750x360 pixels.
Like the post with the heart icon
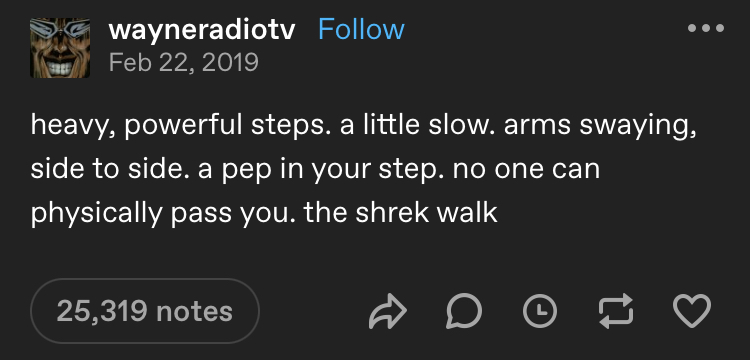692,311
